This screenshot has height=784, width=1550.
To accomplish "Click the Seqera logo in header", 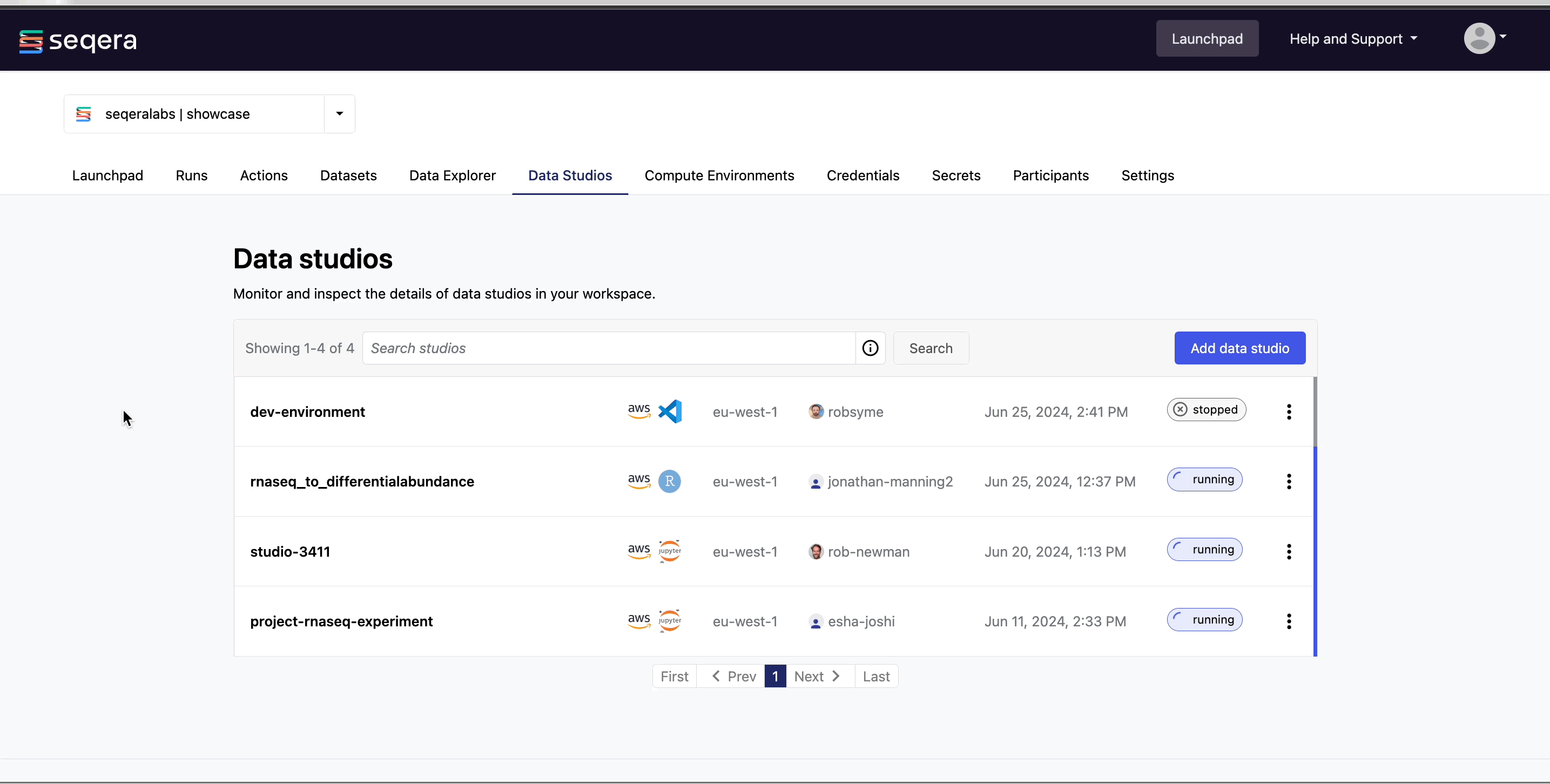I will 78,41.
